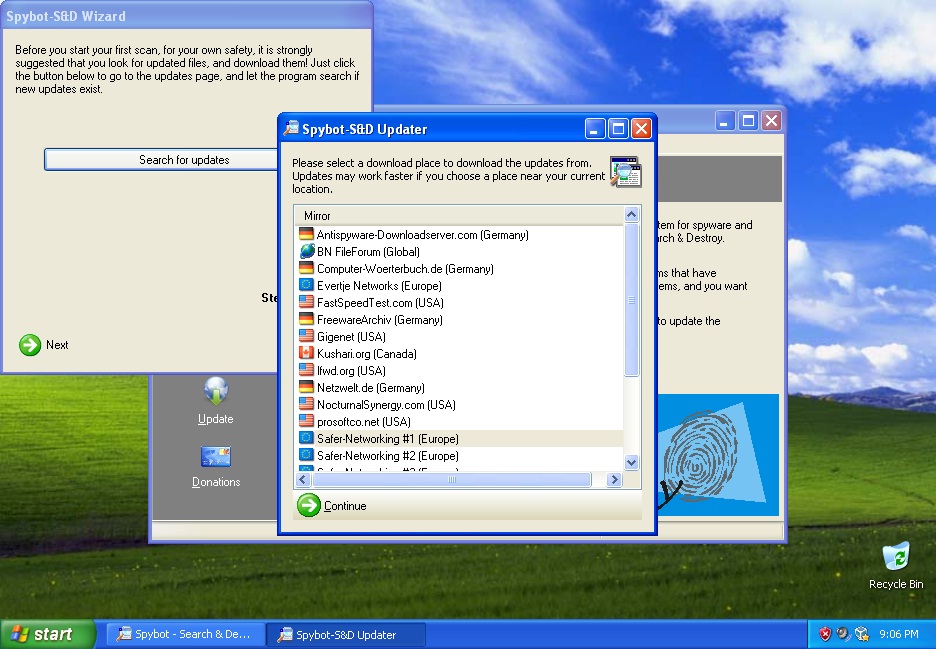Close the Spybot main window behind the Updater
Screen dimensions: 936x649
pyautogui.click(x=771, y=121)
